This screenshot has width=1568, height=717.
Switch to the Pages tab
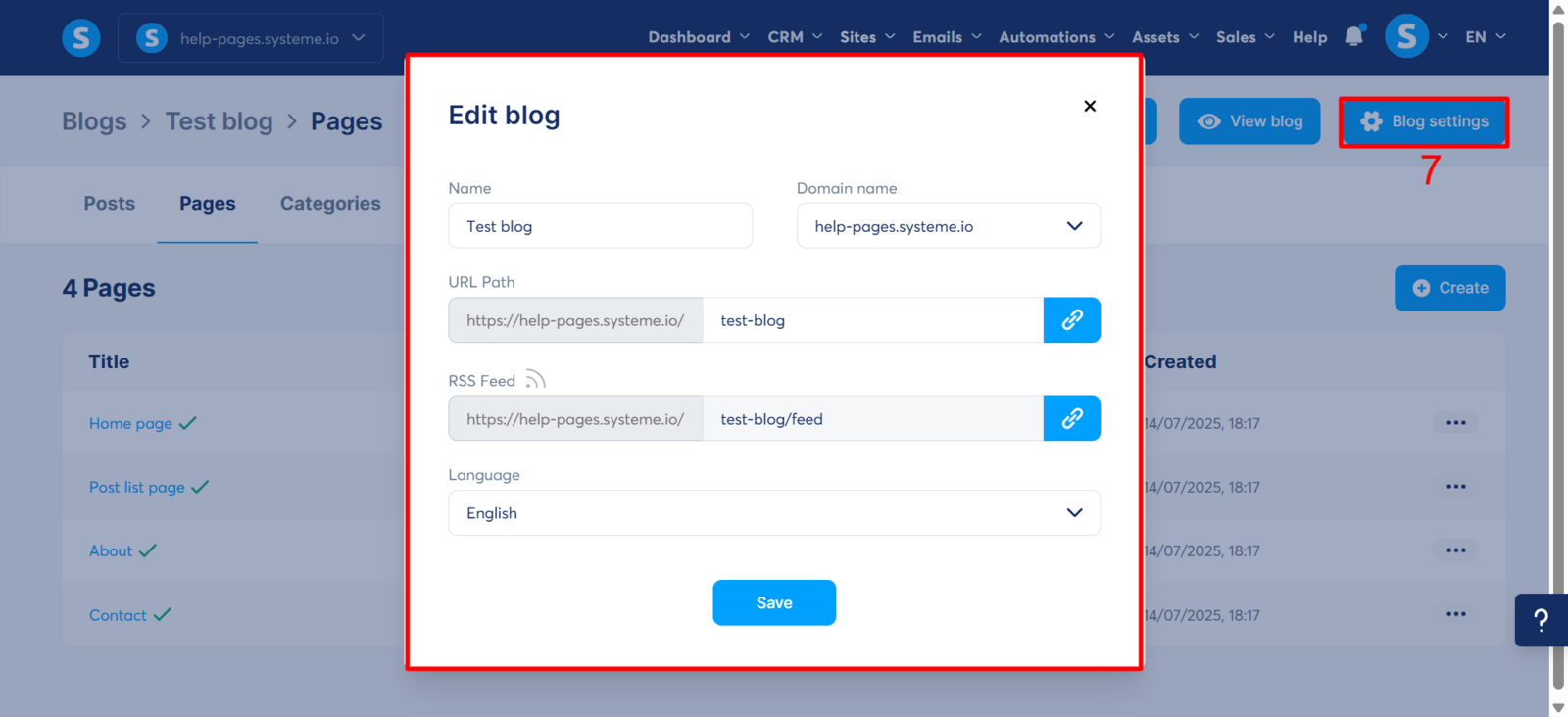click(x=208, y=204)
